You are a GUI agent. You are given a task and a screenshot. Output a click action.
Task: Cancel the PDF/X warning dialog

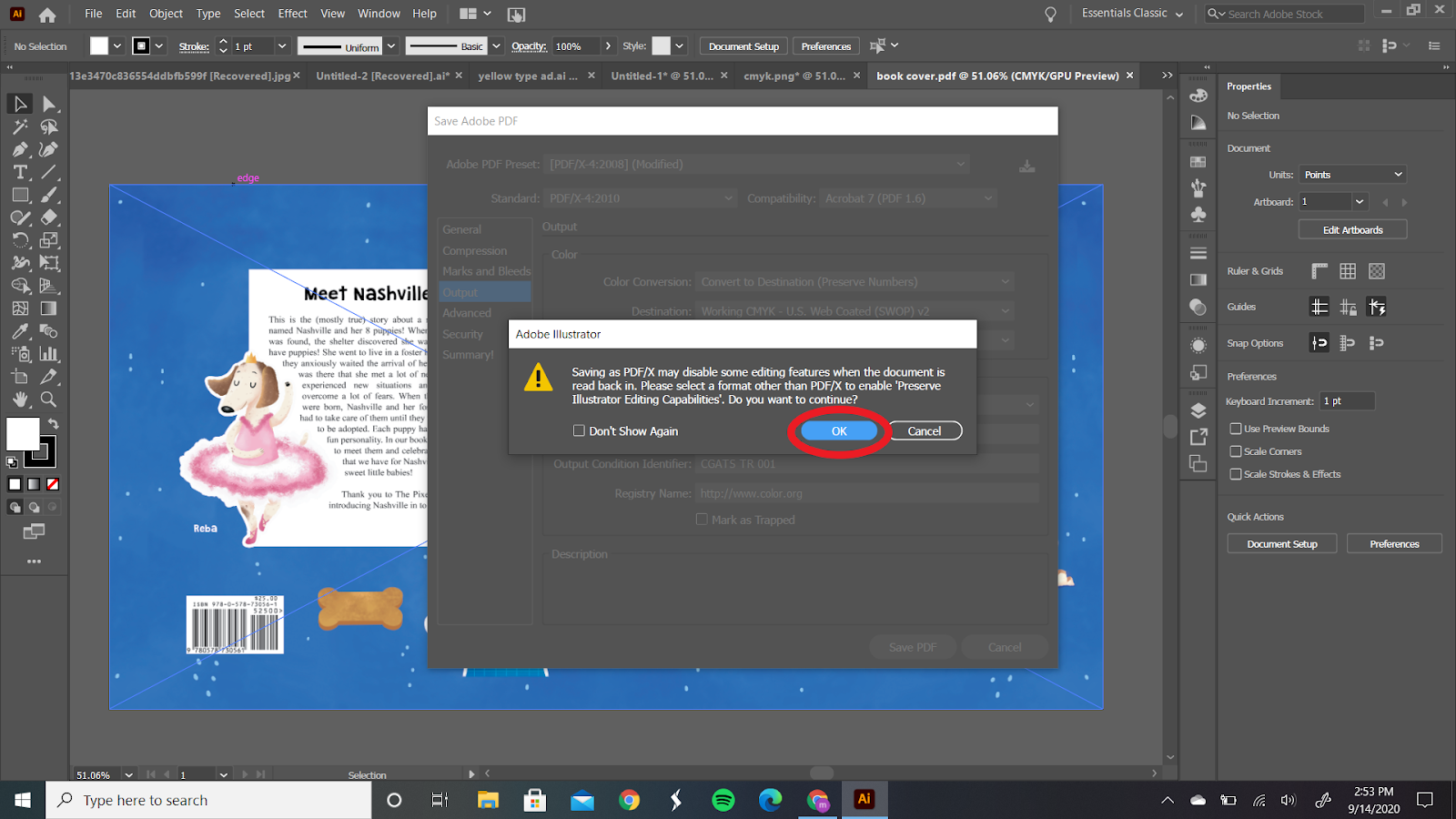tap(925, 431)
